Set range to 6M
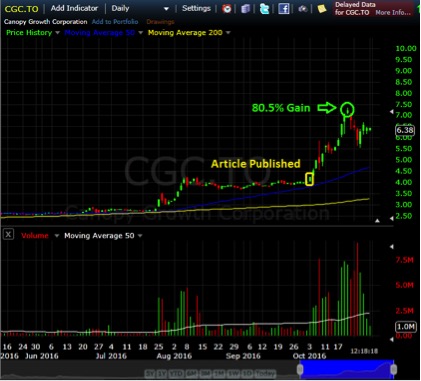The image size is (421, 381). tap(192, 373)
